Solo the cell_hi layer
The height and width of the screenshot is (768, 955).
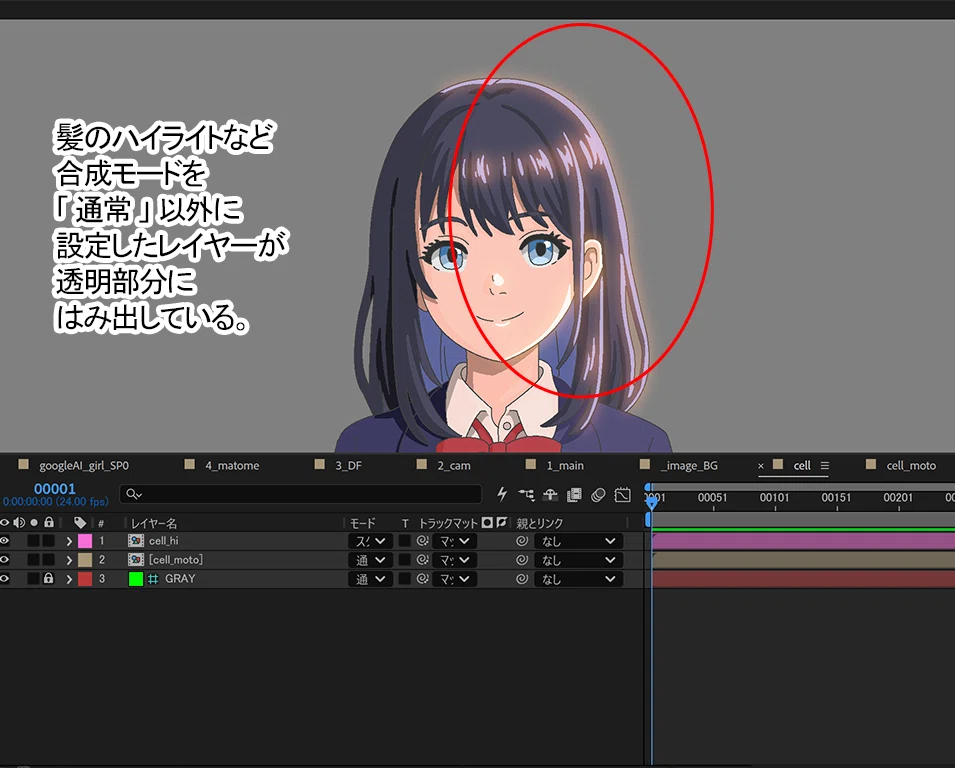[x=33, y=541]
